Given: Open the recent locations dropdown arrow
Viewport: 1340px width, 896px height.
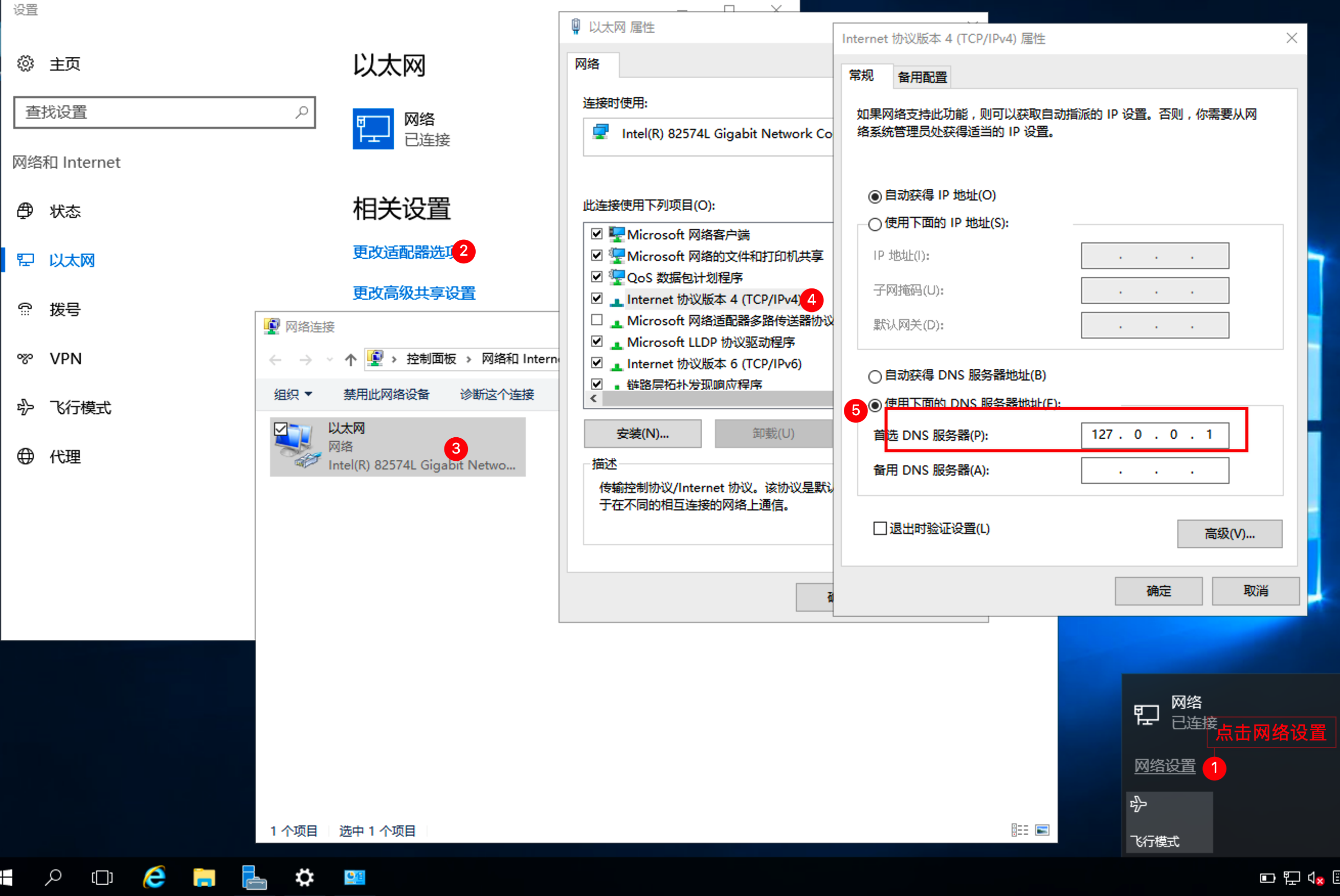Looking at the screenshot, I should 329,360.
